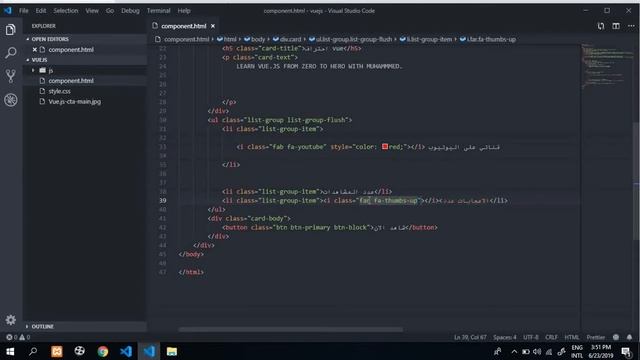Image resolution: width=640 pixels, height=360 pixels.
Task: Click the horizontal scrollbar of the editor
Action: point(291,329)
